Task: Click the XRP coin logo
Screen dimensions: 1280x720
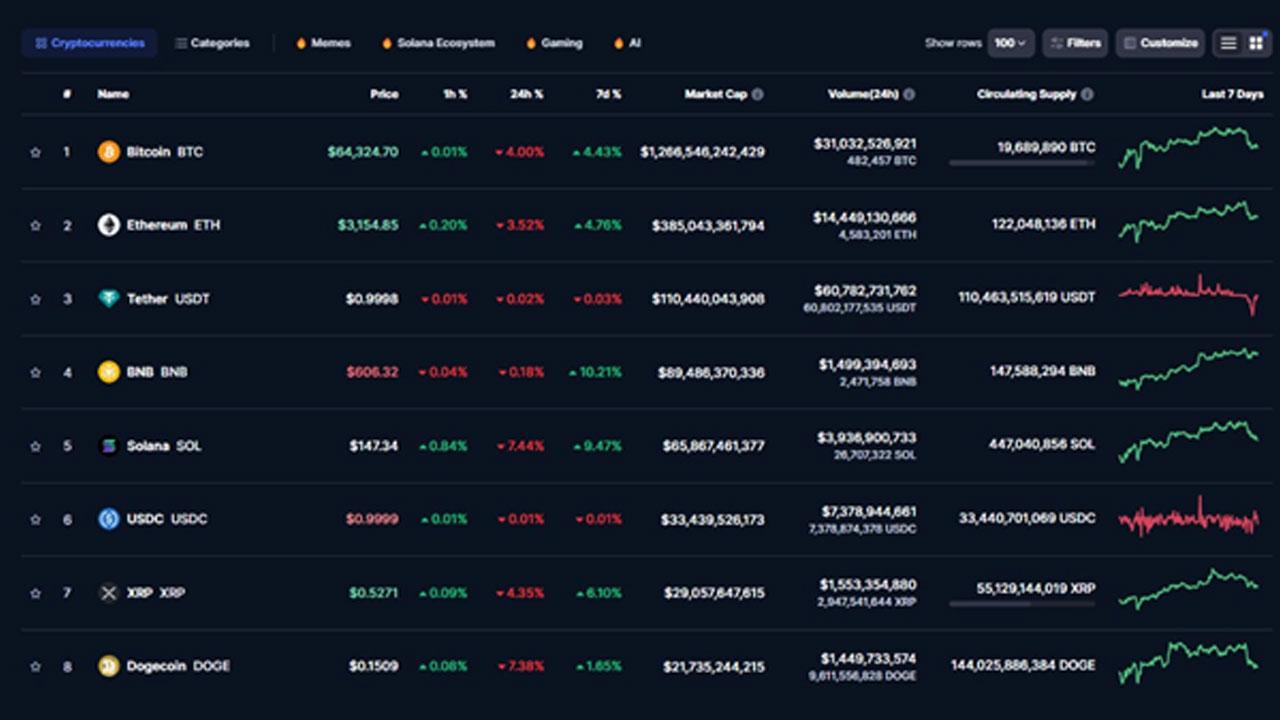Action: (x=108, y=593)
